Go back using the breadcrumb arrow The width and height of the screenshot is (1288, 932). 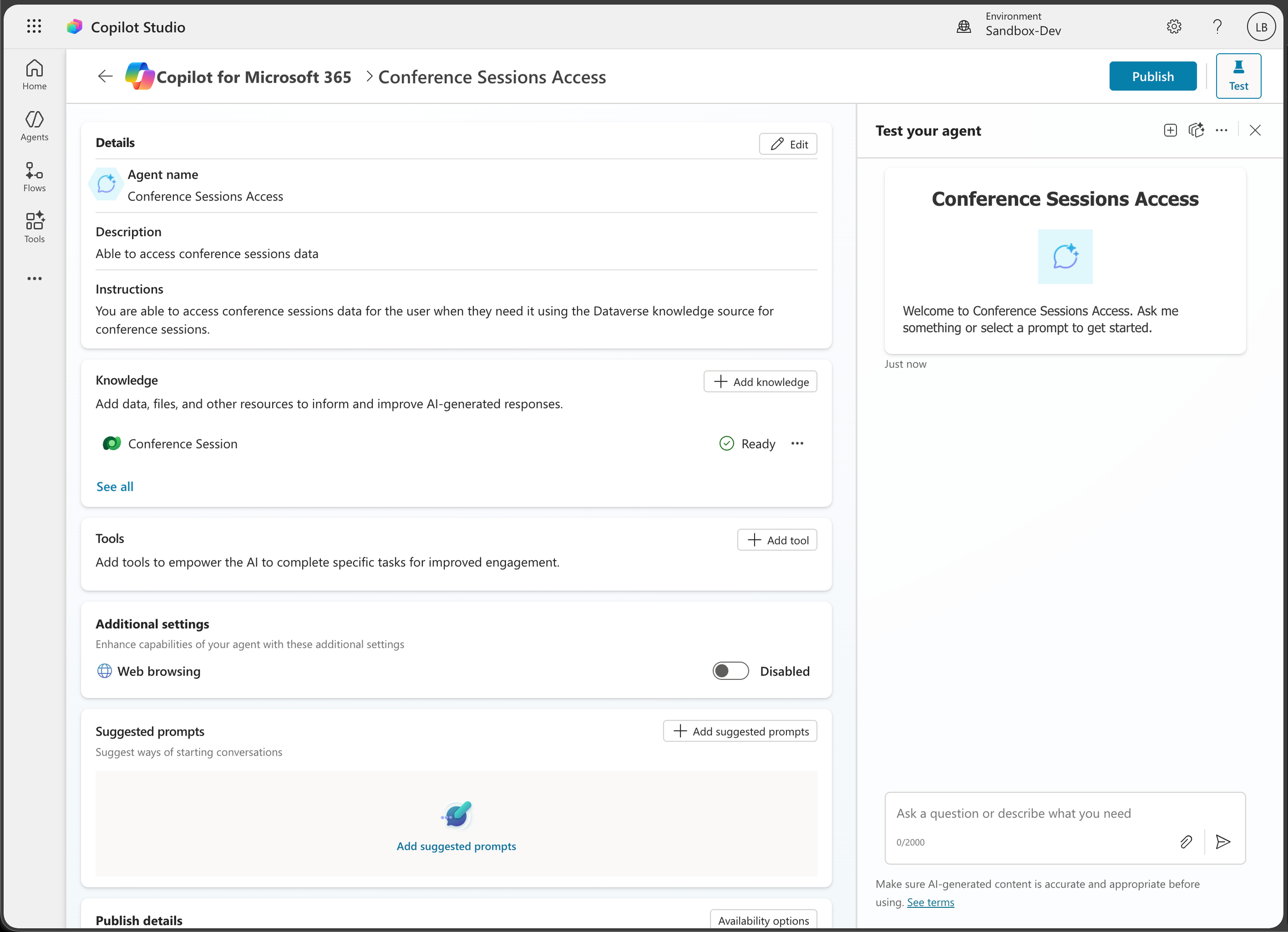point(105,76)
